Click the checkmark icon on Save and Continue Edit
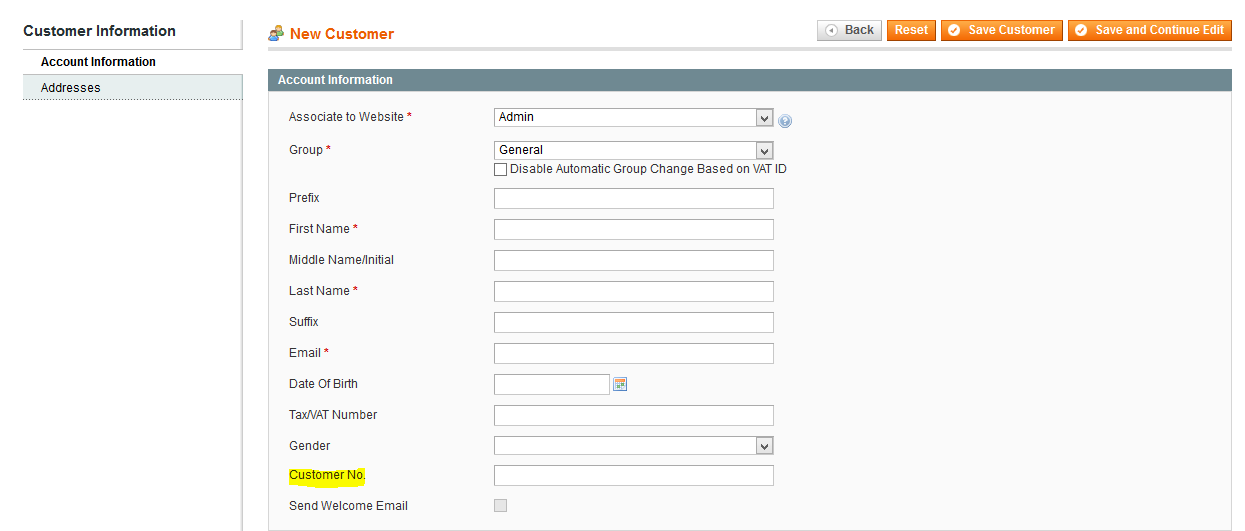The height and width of the screenshot is (531, 1245). (x=1081, y=30)
